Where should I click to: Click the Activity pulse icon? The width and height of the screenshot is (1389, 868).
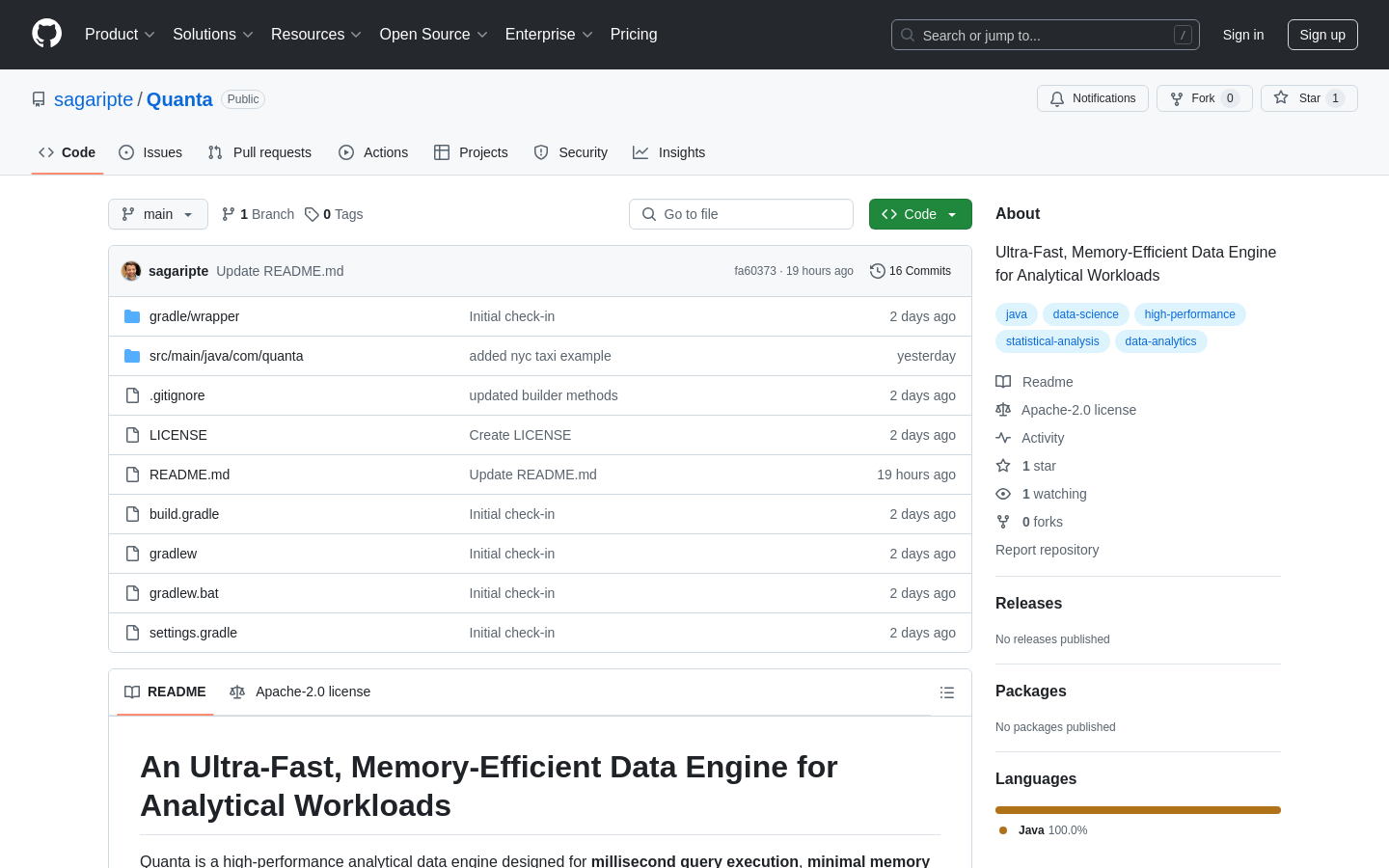tap(1003, 438)
